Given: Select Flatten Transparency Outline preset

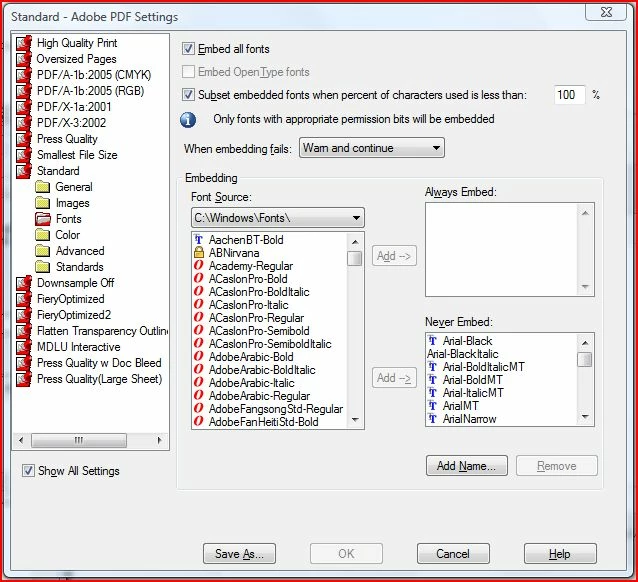Looking at the screenshot, I should (103, 331).
